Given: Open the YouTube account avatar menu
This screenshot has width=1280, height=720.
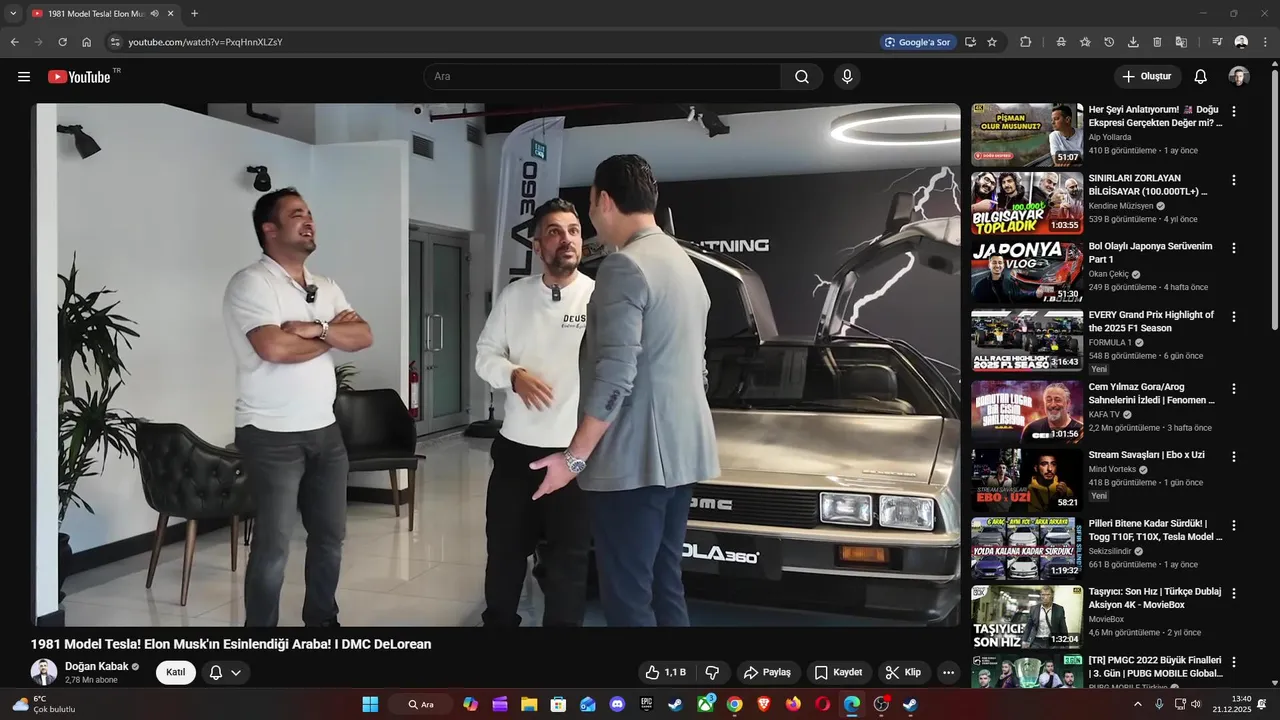Looking at the screenshot, I should (x=1239, y=77).
